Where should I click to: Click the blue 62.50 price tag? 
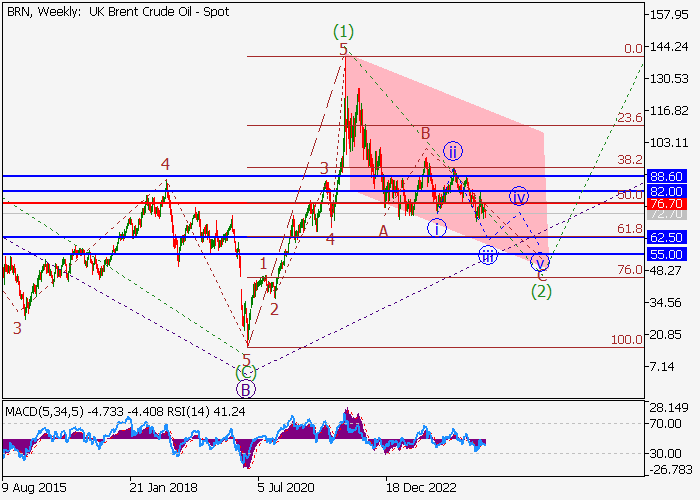(666, 237)
